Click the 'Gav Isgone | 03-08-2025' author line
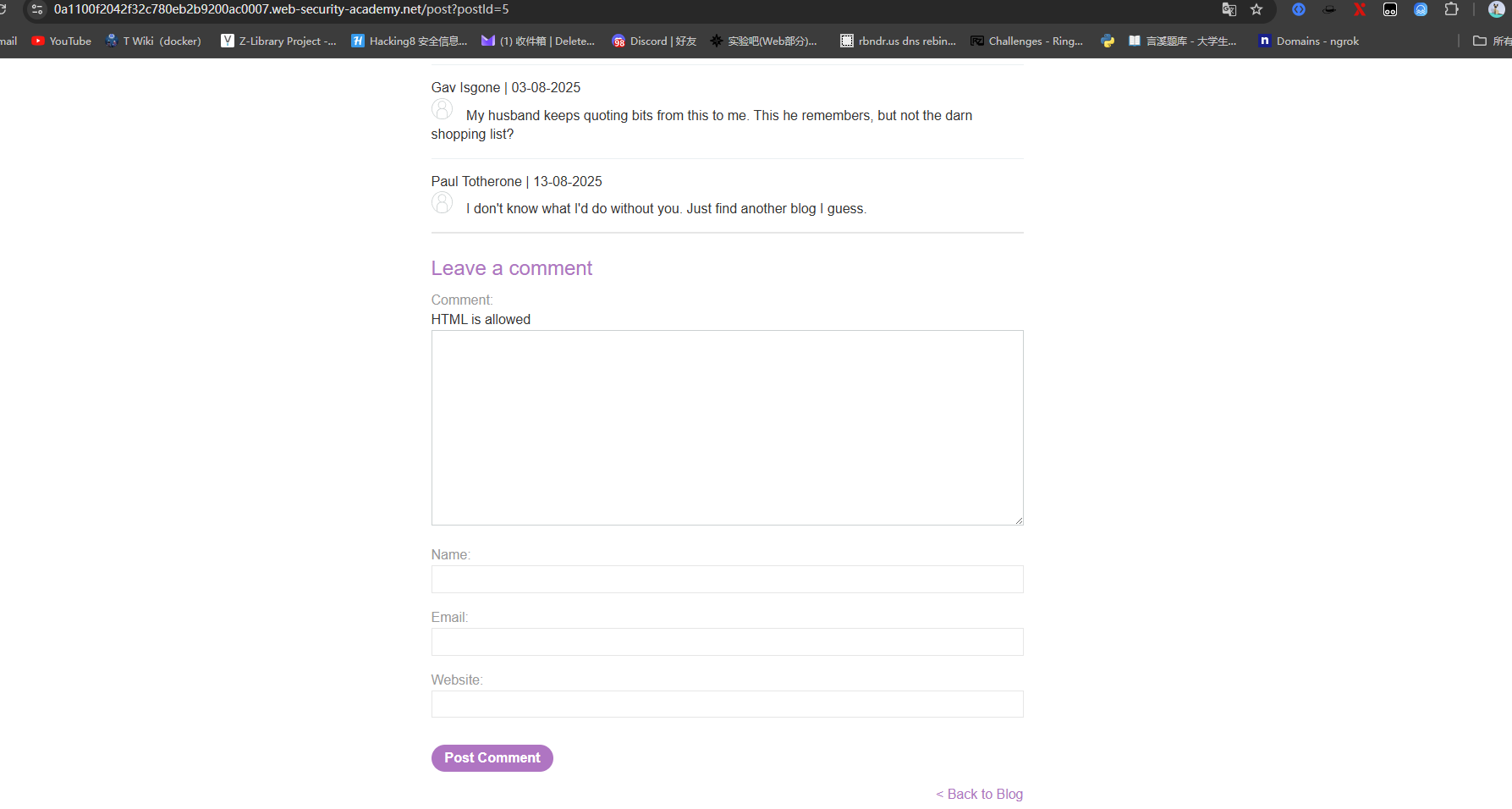Screen dimensions: 1512x809 coord(506,87)
